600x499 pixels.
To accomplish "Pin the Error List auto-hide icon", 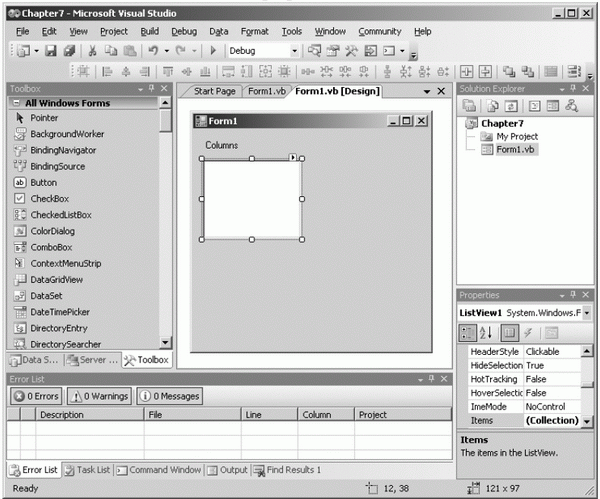I will coord(432,378).
